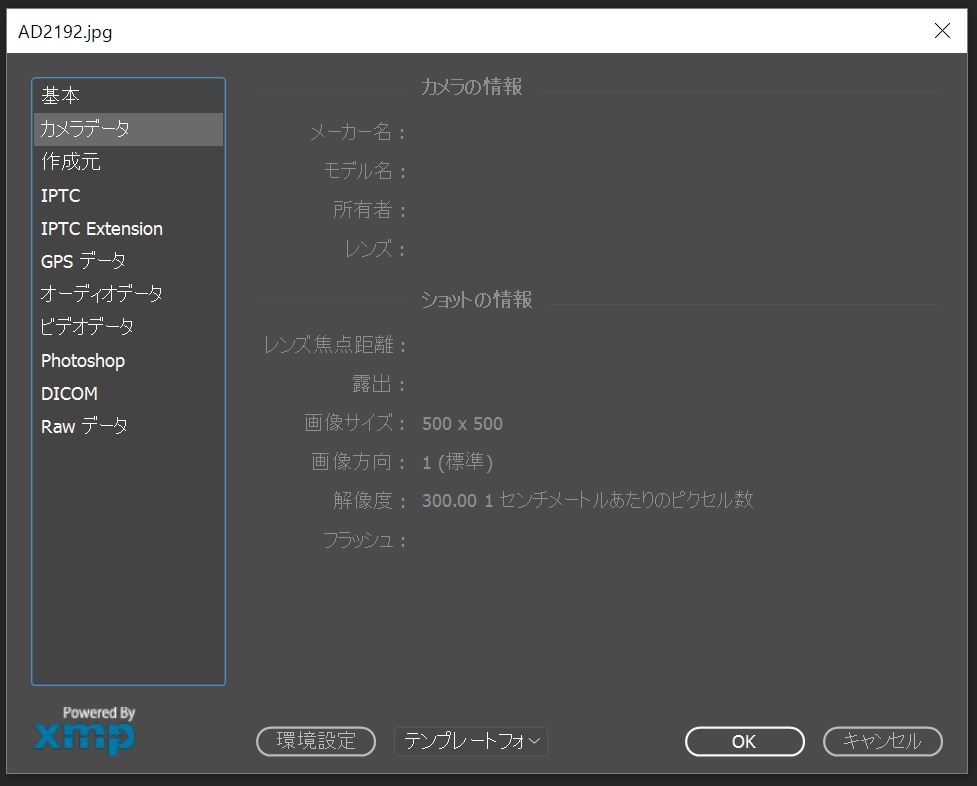
Task: Select the カメラデータ category
Action: (86, 129)
